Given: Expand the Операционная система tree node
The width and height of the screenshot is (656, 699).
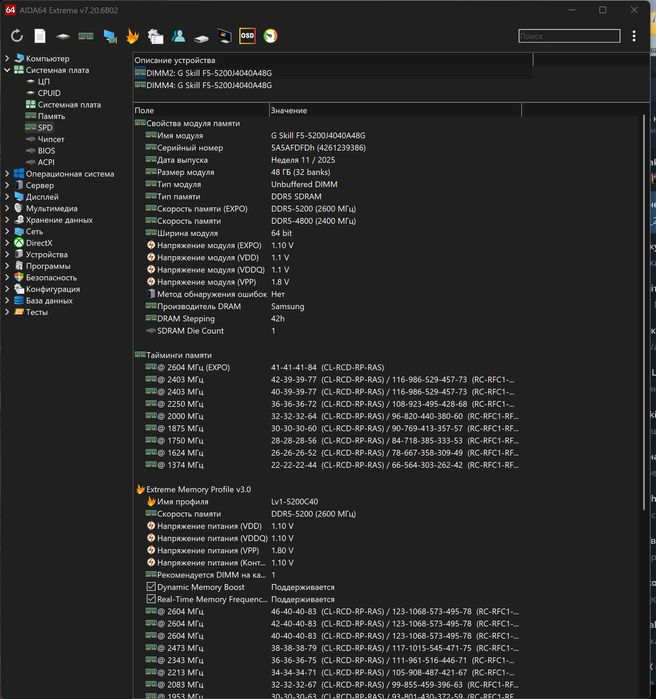Looking at the screenshot, I should pyautogui.click(x=7, y=174).
